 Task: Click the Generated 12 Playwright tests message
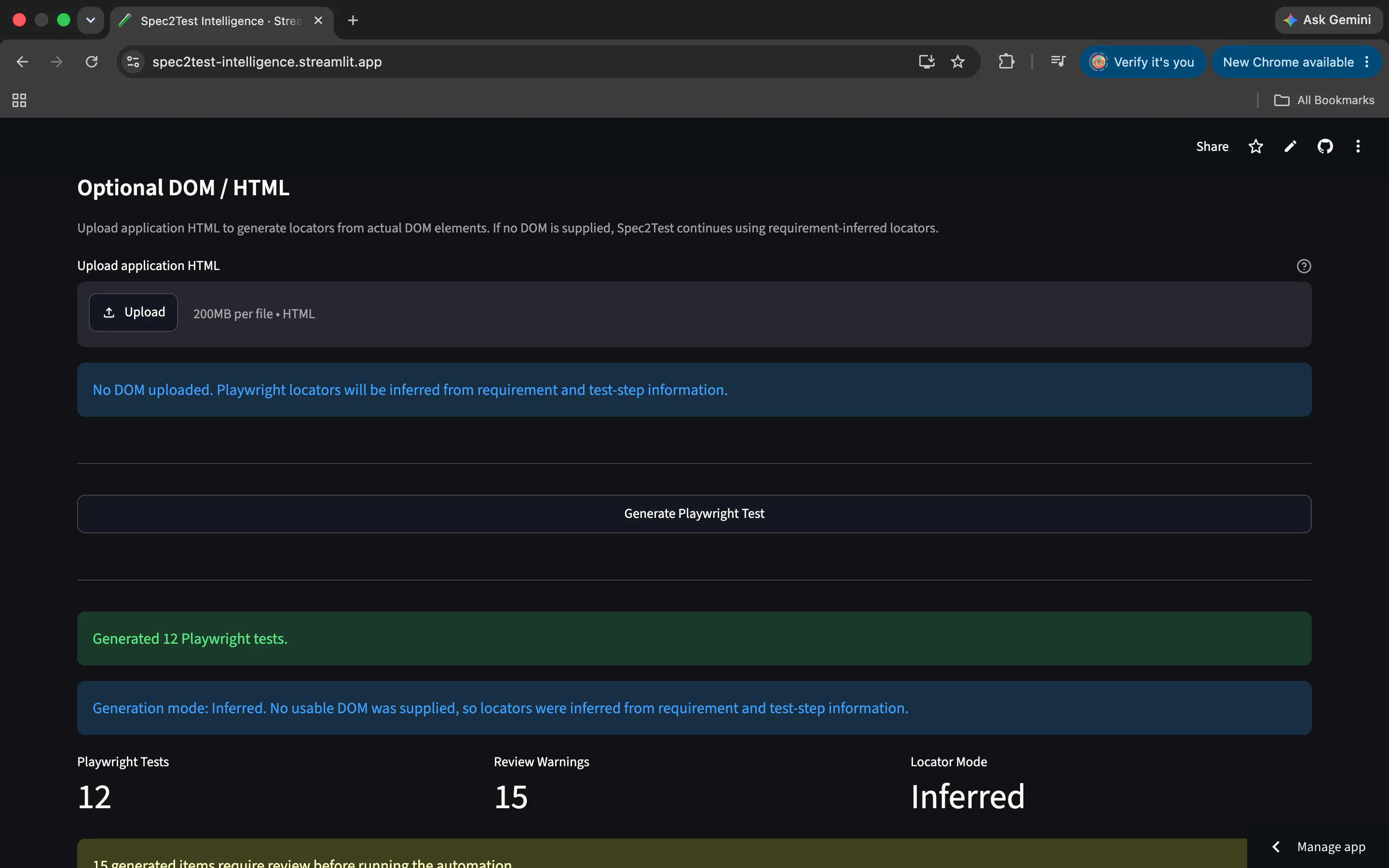(x=694, y=638)
